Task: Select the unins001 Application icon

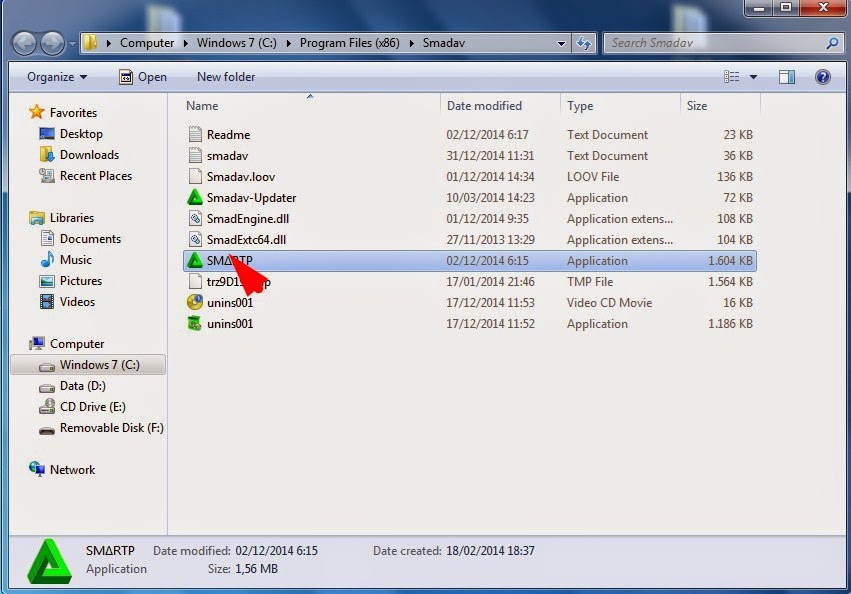Action: [x=195, y=324]
